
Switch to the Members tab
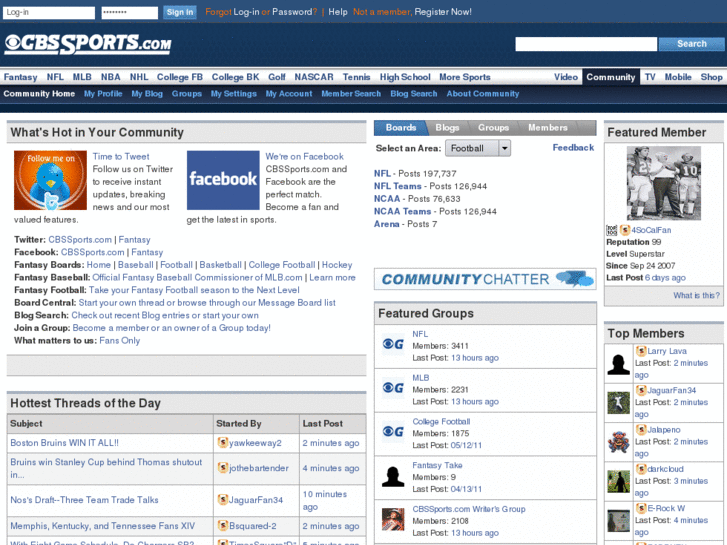pyautogui.click(x=548, y=128)
